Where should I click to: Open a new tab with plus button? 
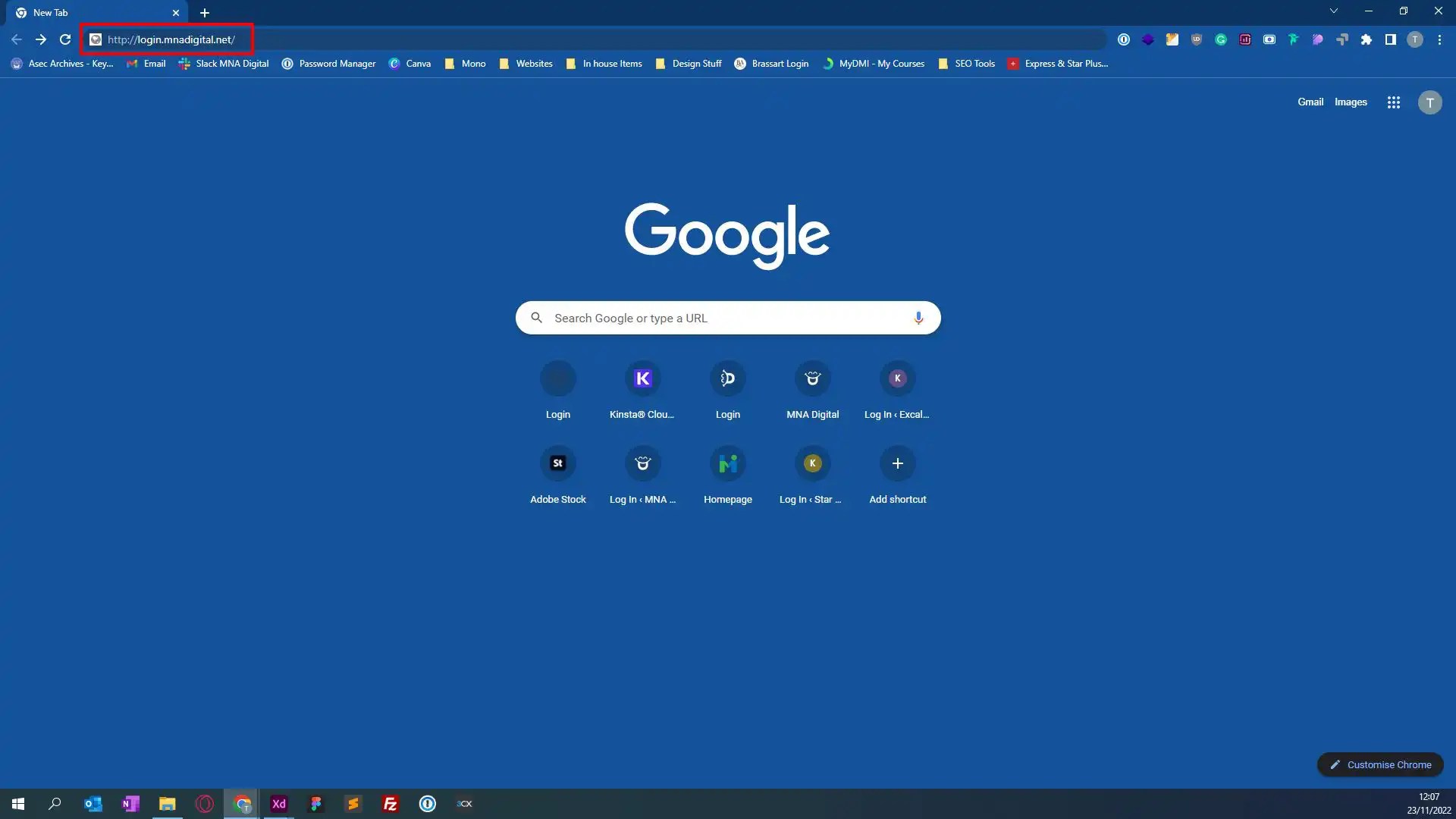click(x=205, y=13)
